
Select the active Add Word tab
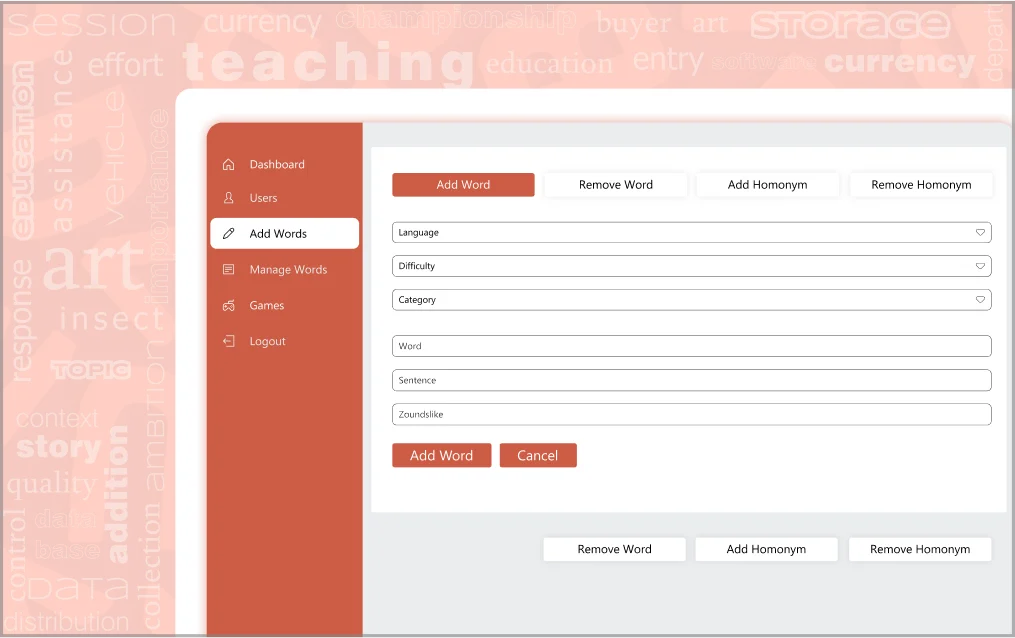click(x=463, y=185)
